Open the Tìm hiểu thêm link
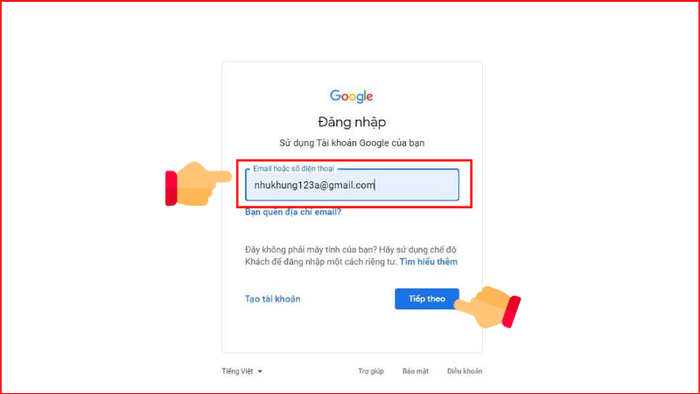700x394 pixels. coord(428,262)
